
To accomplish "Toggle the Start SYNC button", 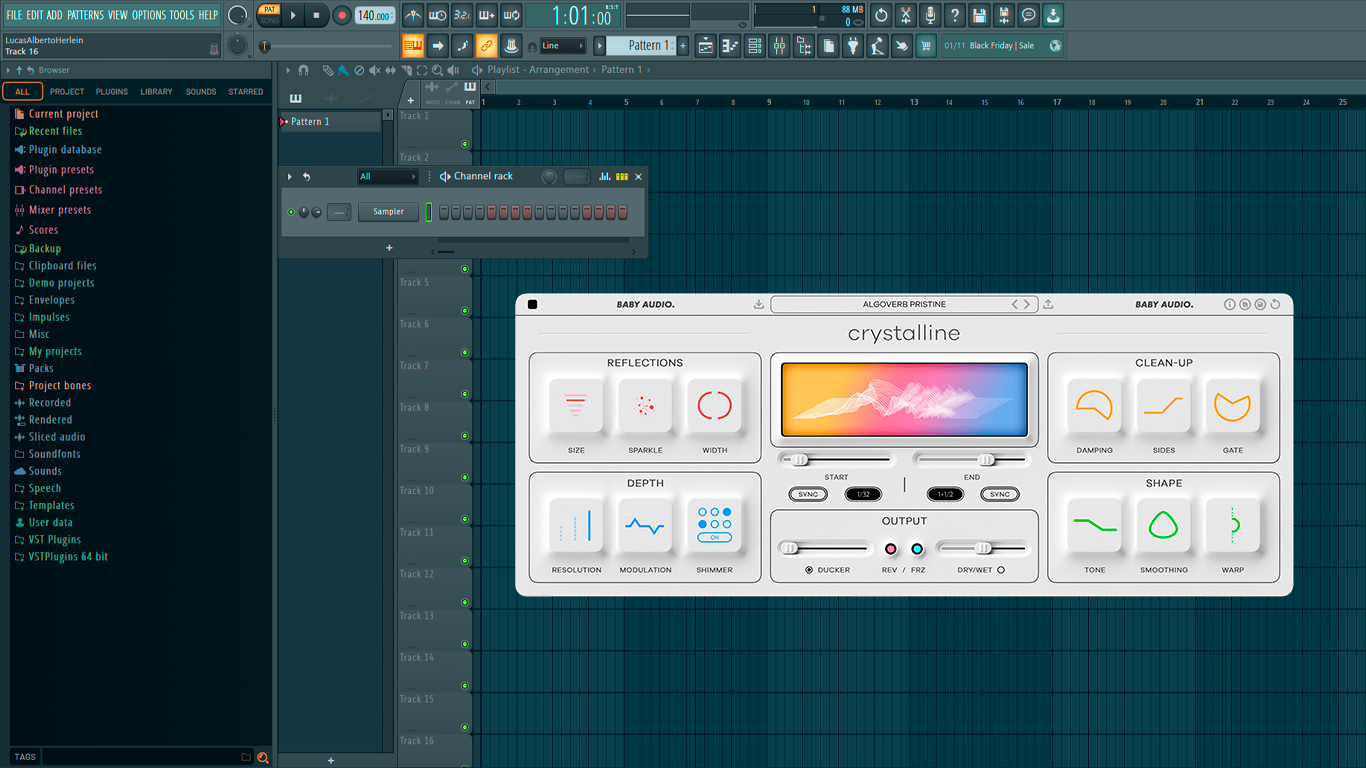I will point(808,495).
